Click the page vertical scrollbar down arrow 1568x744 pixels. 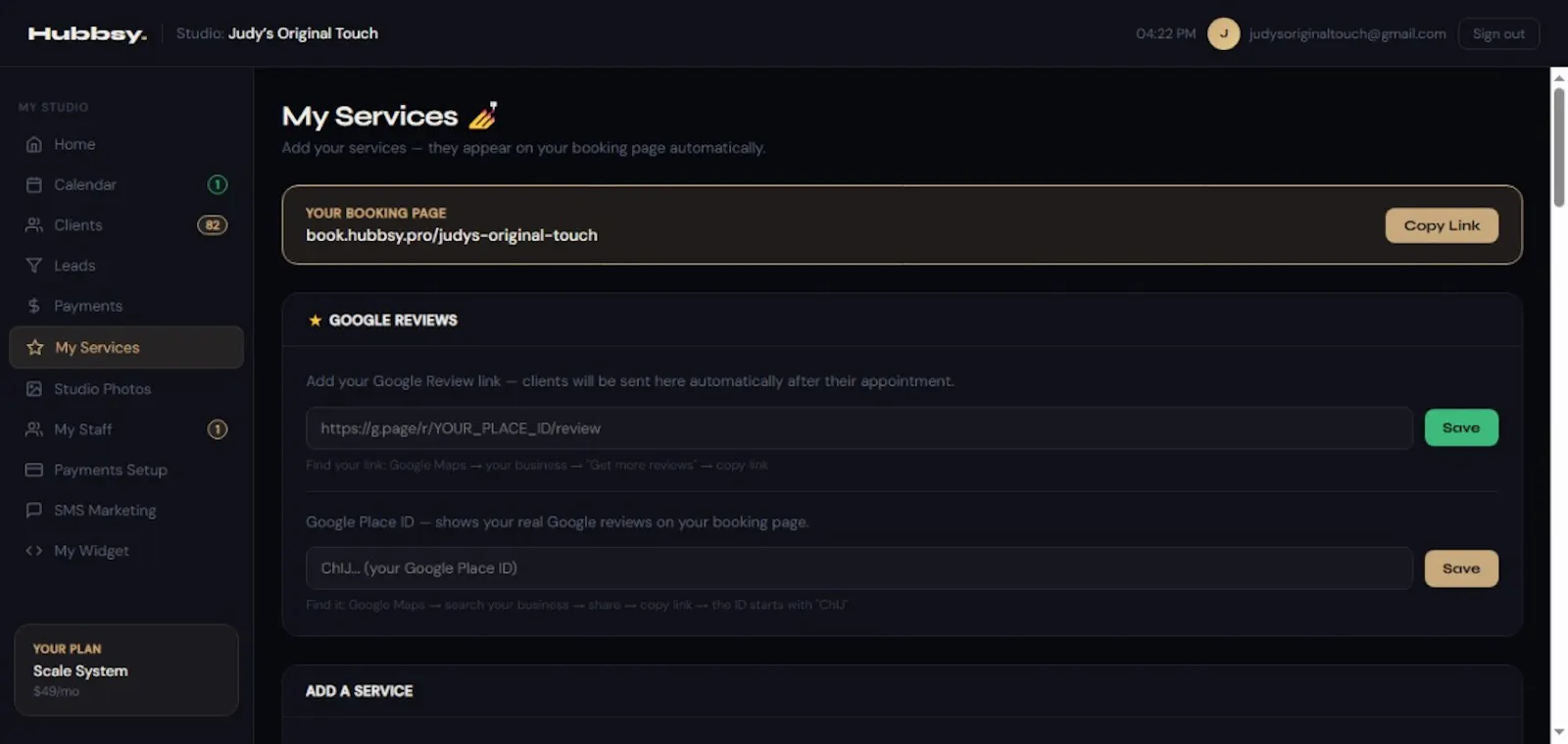(1559, 732)
